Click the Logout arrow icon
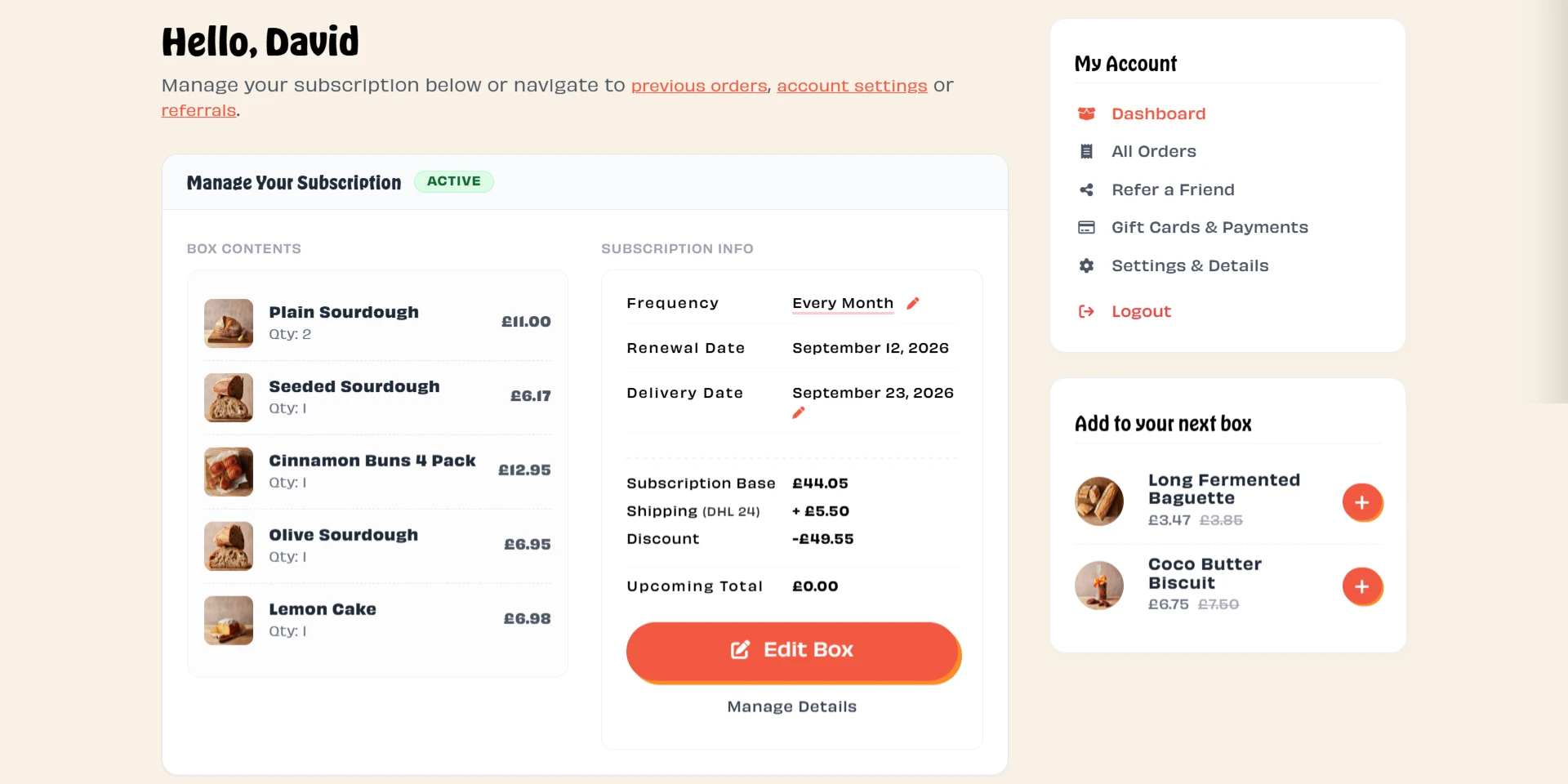Screen dimensions: 1568x784 tap(1086, 311)
